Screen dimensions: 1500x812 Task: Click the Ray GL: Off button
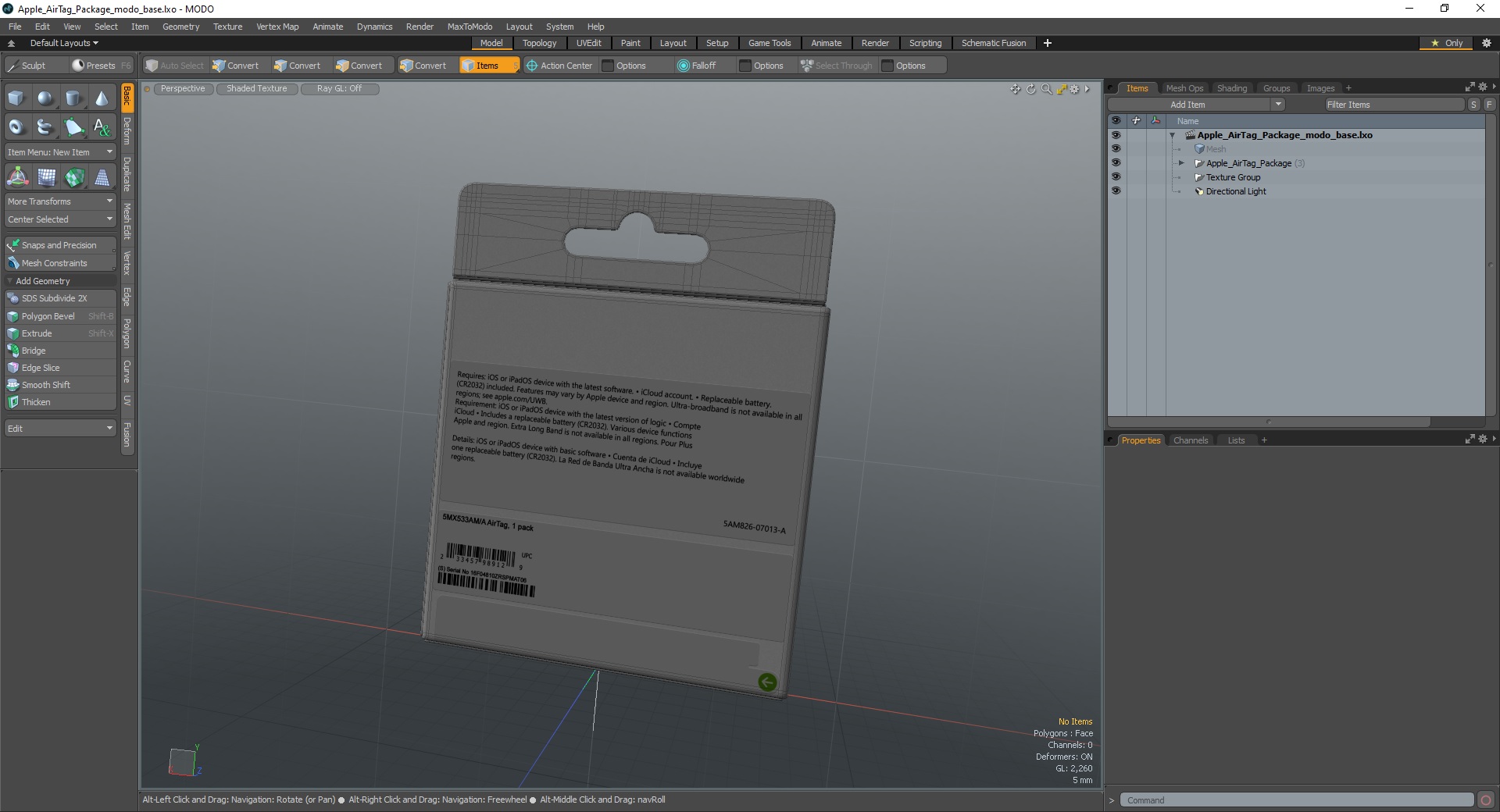click(x=339, y=89)
